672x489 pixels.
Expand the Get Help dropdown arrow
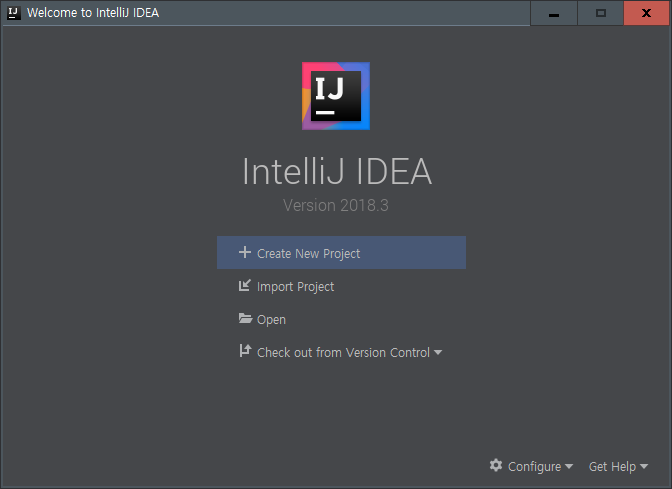coord(644,467)
